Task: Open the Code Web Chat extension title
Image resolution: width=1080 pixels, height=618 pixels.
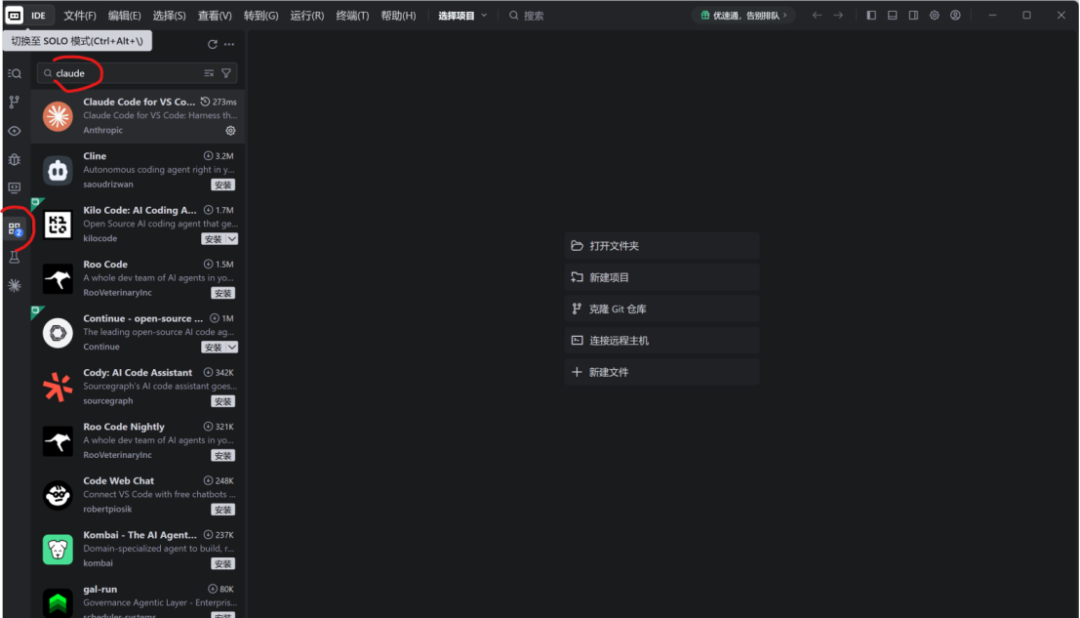Action: click(x=118, y=481)
